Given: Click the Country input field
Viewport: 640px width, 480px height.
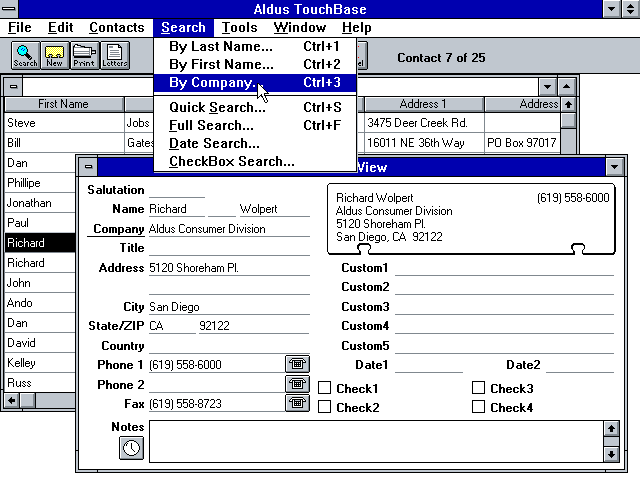Looking at the screenshot, I should tap(229, 346).
